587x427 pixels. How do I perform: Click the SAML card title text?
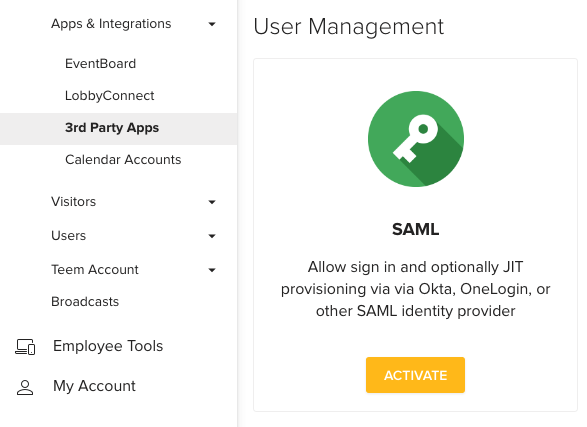pos(416,229)
